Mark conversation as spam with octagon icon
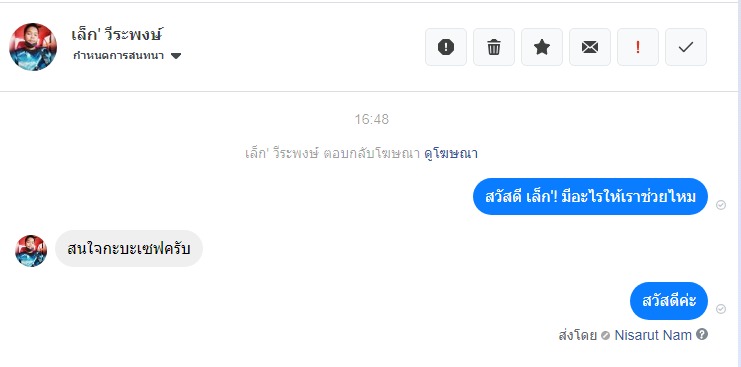Screen dimensions: 741x367 [x=446, y=47]
